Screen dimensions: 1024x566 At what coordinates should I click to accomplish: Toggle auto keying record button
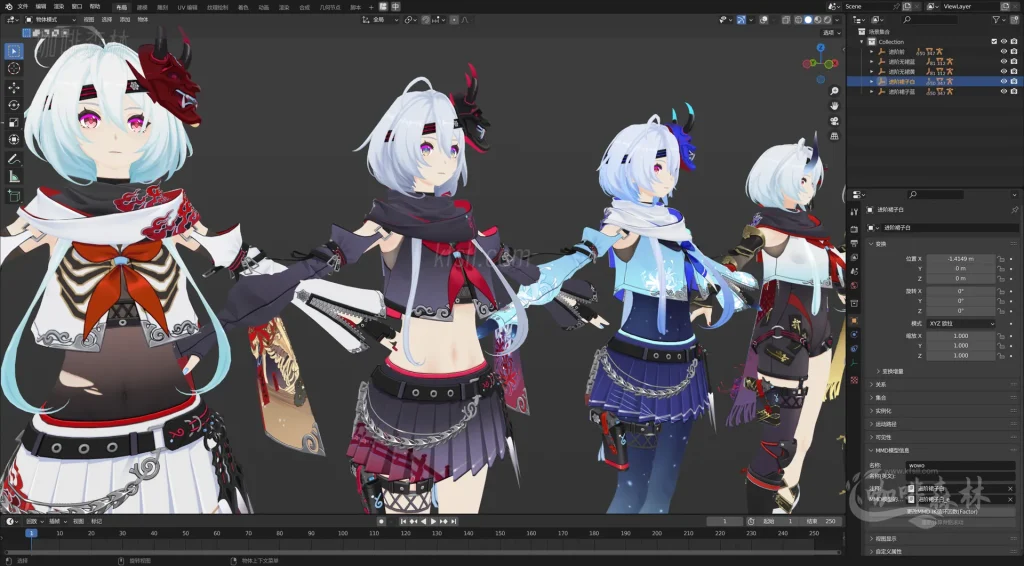pos(381,522)
